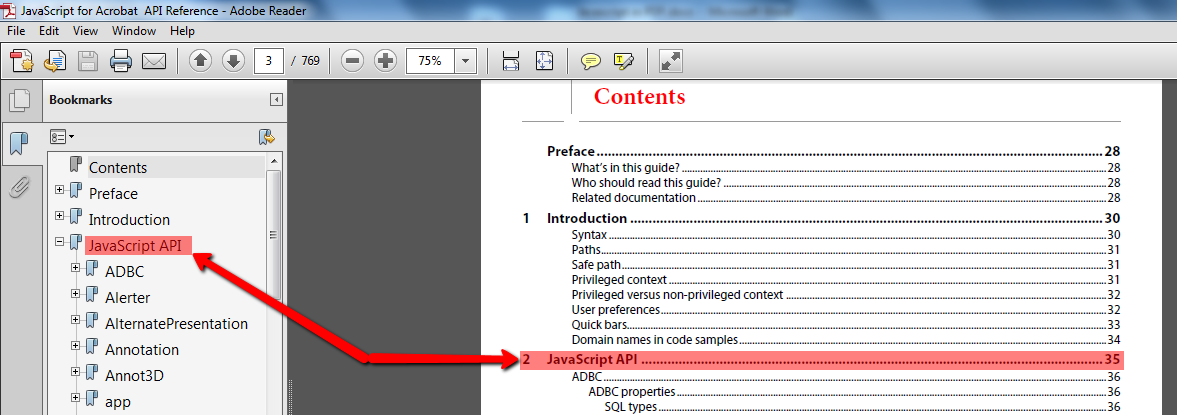Open '2 JavaScript API' contents entry
The width and height of the screenshot is (1177, 415).
[x=822, y=359]
